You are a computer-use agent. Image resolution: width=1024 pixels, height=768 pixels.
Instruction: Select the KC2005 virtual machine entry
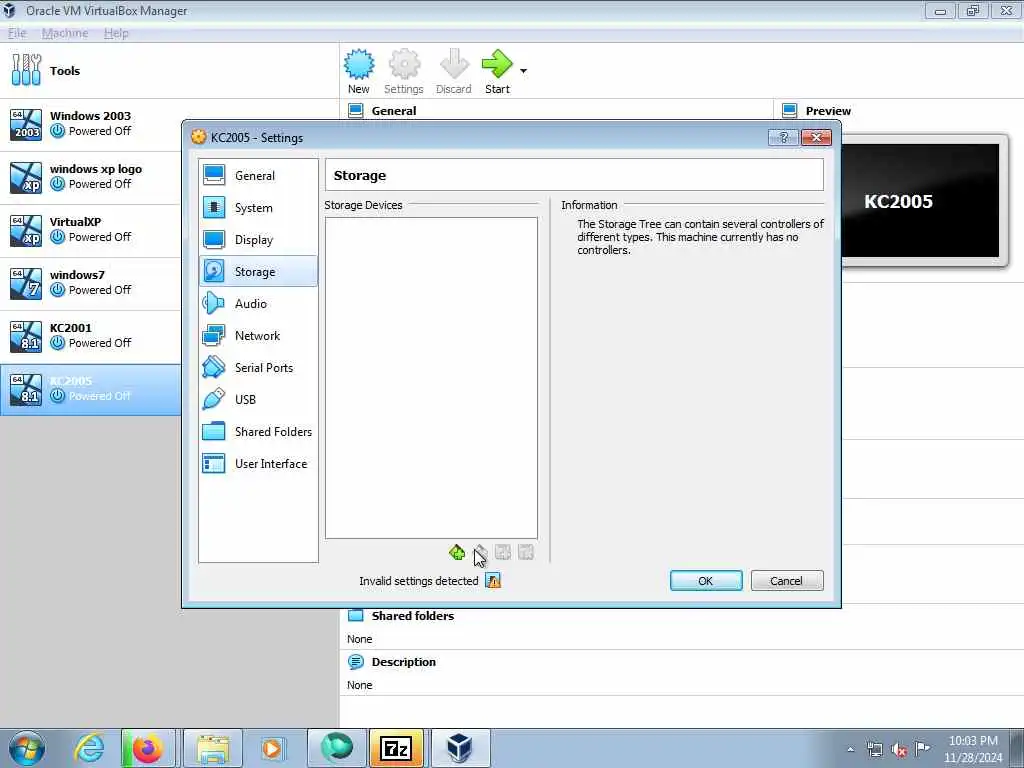click(x=90, y=389)
